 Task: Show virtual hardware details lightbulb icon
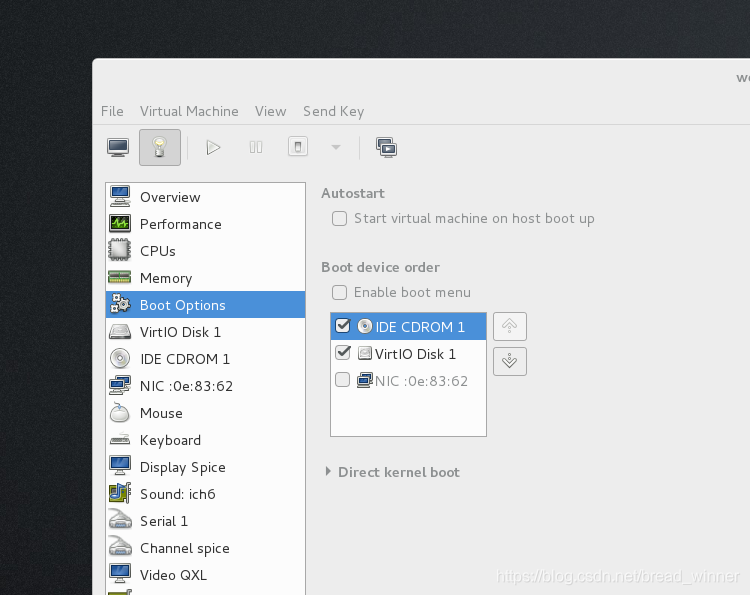coord(160,147)
